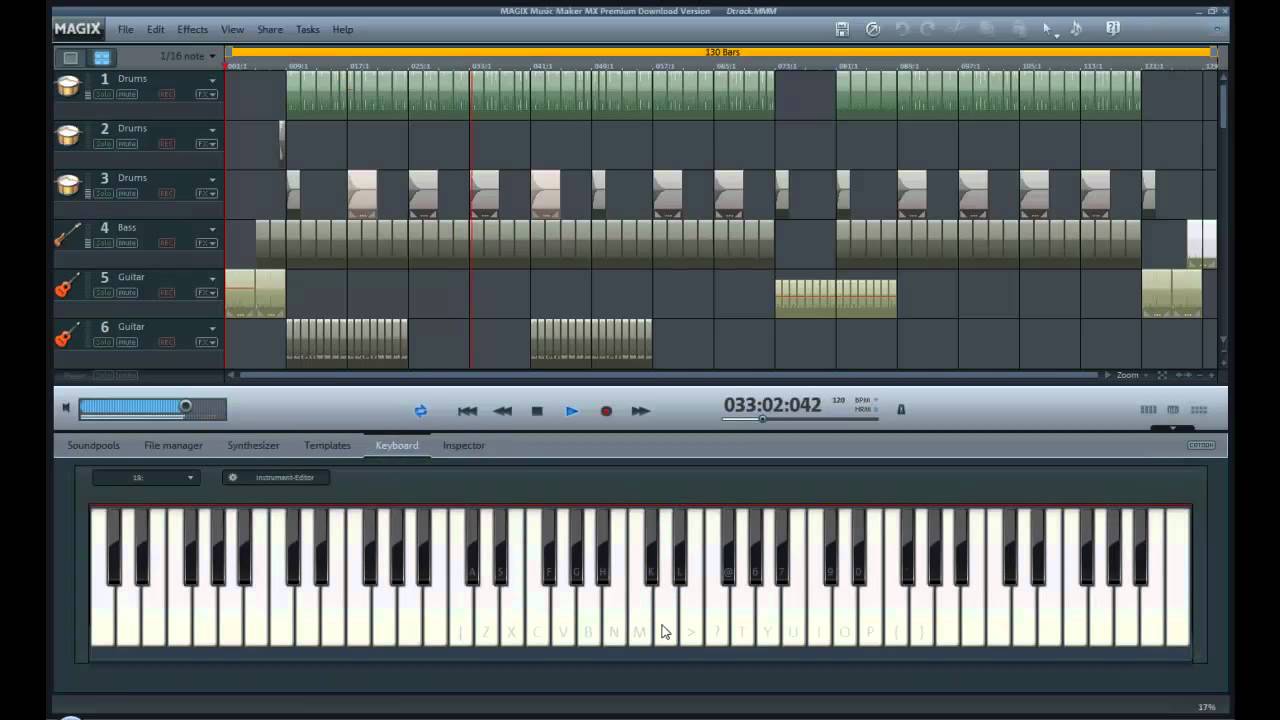Open the help info icon
This screenshot has height=720, width=1280.
(1113, 29)
